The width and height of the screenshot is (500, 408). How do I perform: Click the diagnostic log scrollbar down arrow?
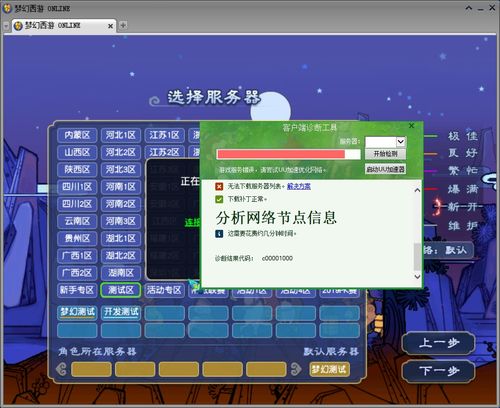pyautogui.click(x=417, y=277)
